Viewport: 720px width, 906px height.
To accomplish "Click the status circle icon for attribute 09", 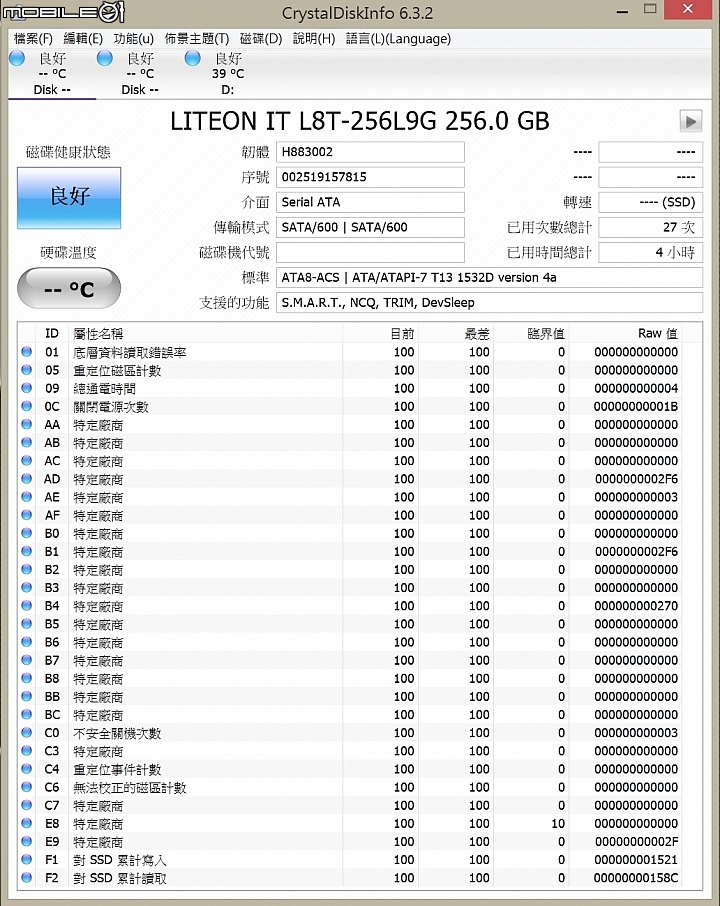I will [x=27, y=388].
